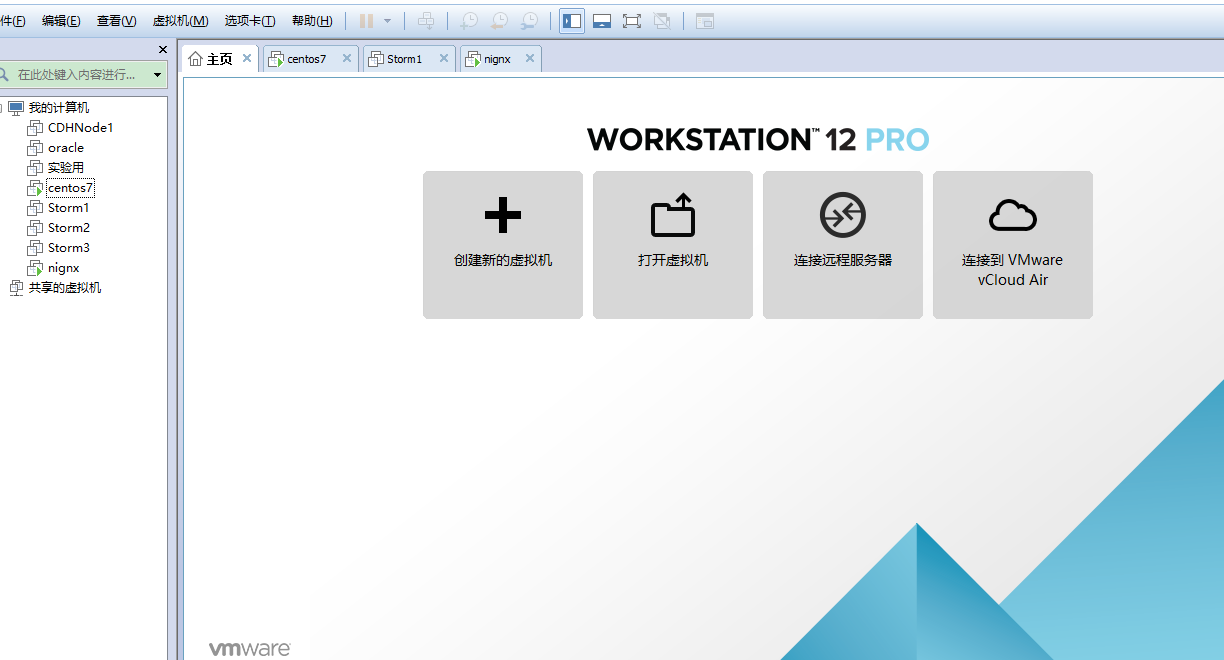1224x660 pixels.
Task: Open the snapshot manager wrench icon
Action: pyautogui.click(x=529, y=20)
